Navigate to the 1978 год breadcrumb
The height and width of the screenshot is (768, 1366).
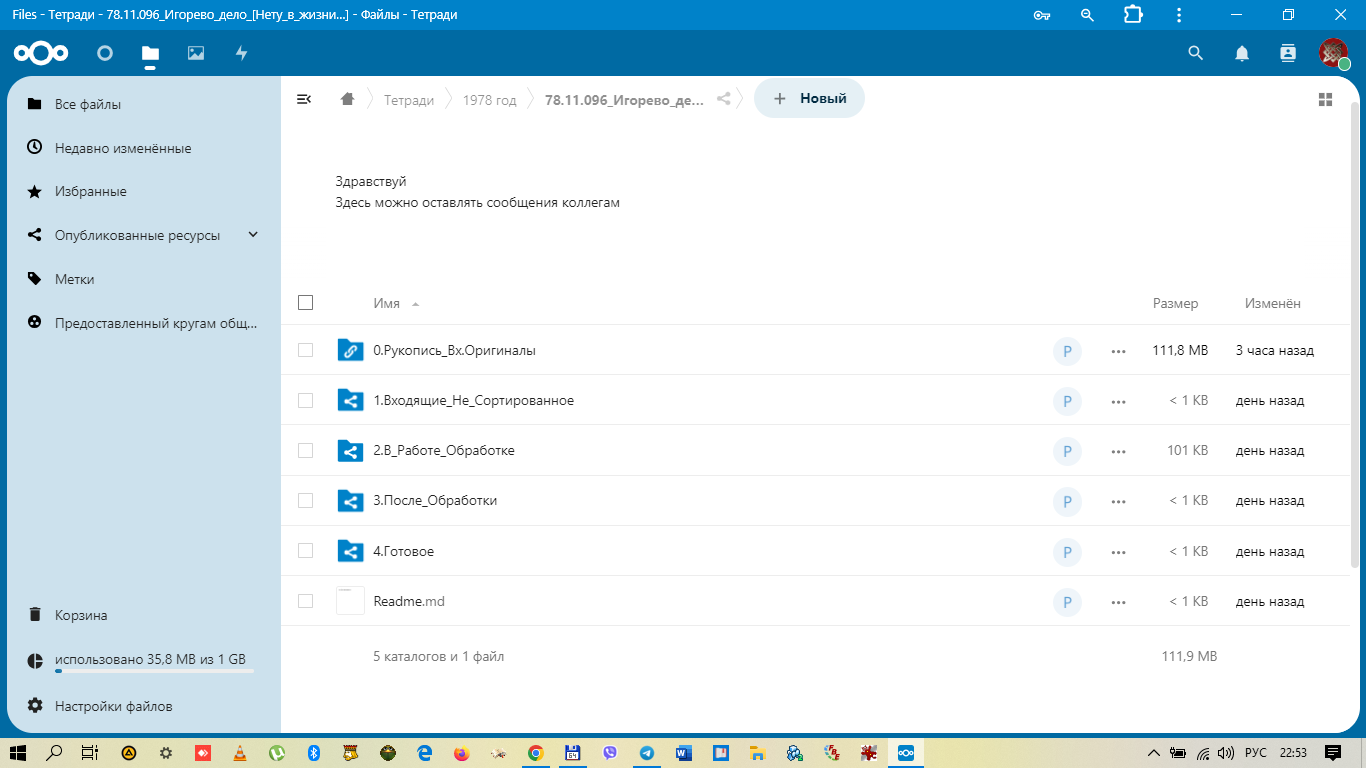pyautogui.click(x=489, y=100)
